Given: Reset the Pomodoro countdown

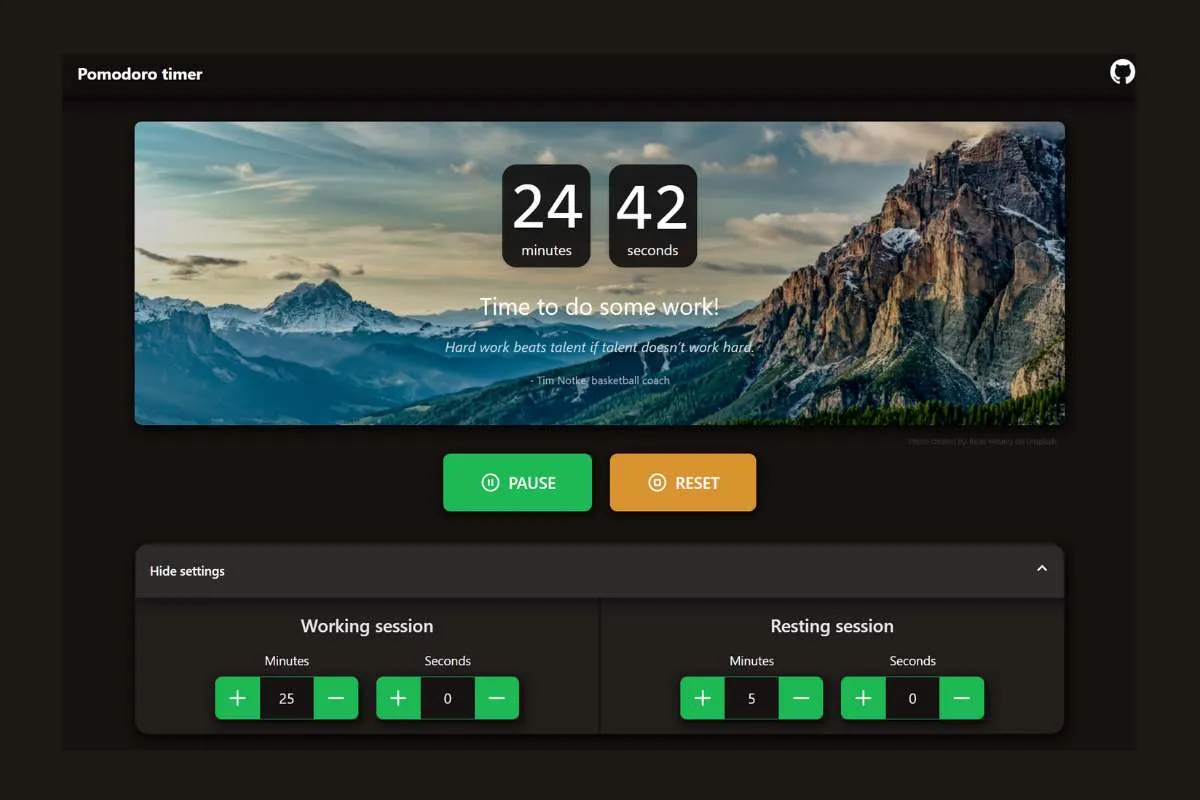Looking at the screenshot, I should pos(683,482).
